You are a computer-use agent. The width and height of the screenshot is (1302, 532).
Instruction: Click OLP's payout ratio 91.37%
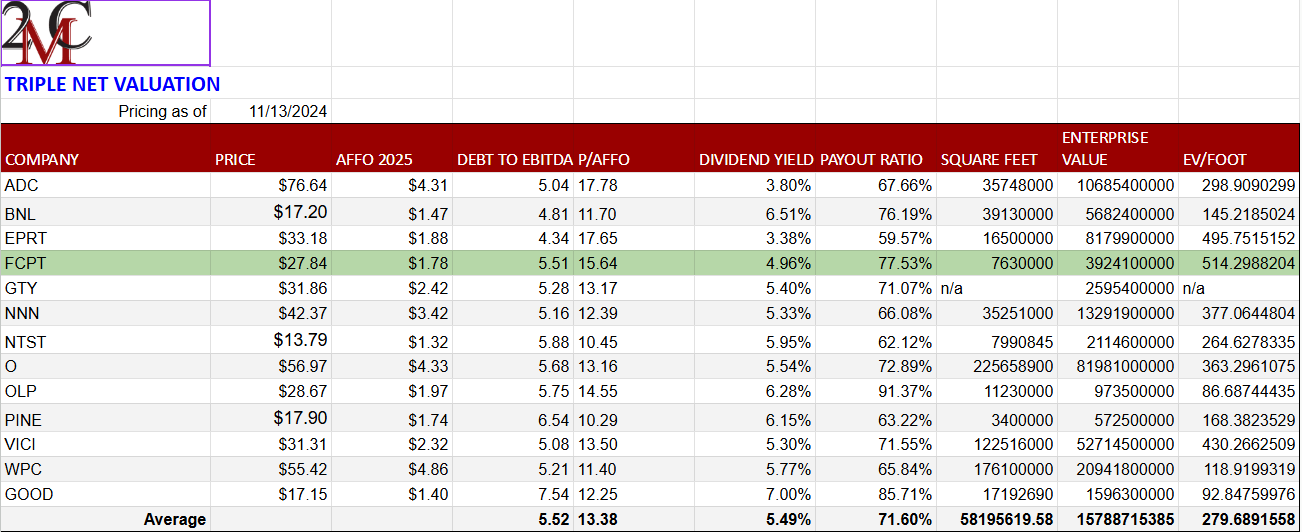906,390
